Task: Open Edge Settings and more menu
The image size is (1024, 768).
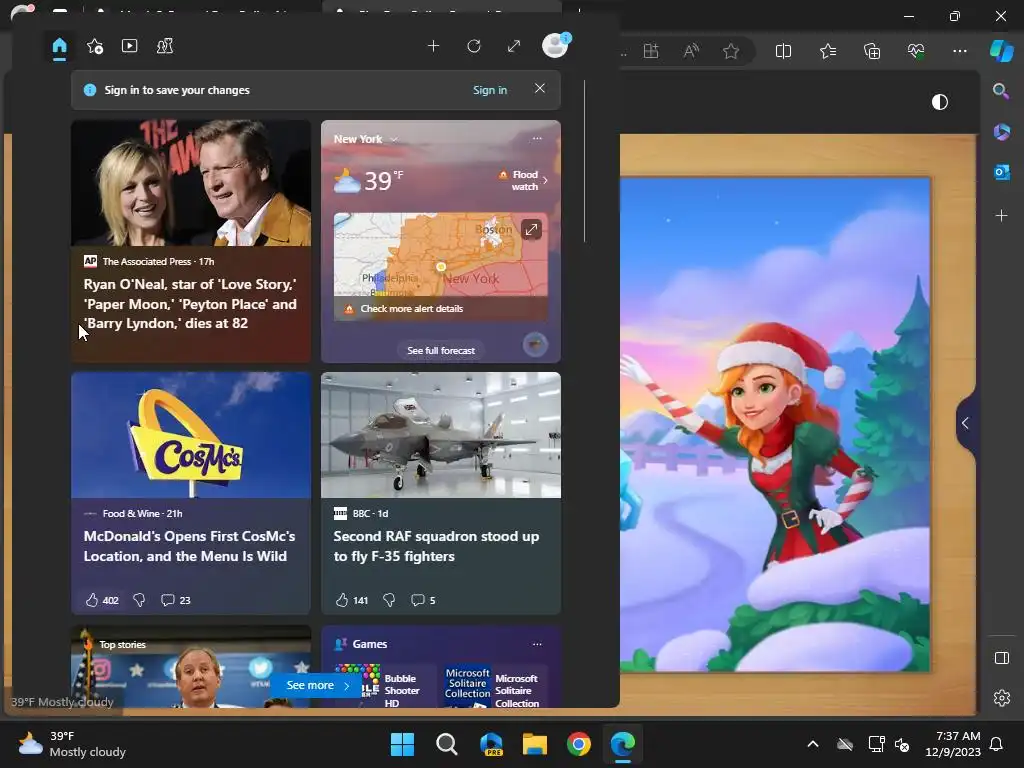Action: [x=959, y=51]
